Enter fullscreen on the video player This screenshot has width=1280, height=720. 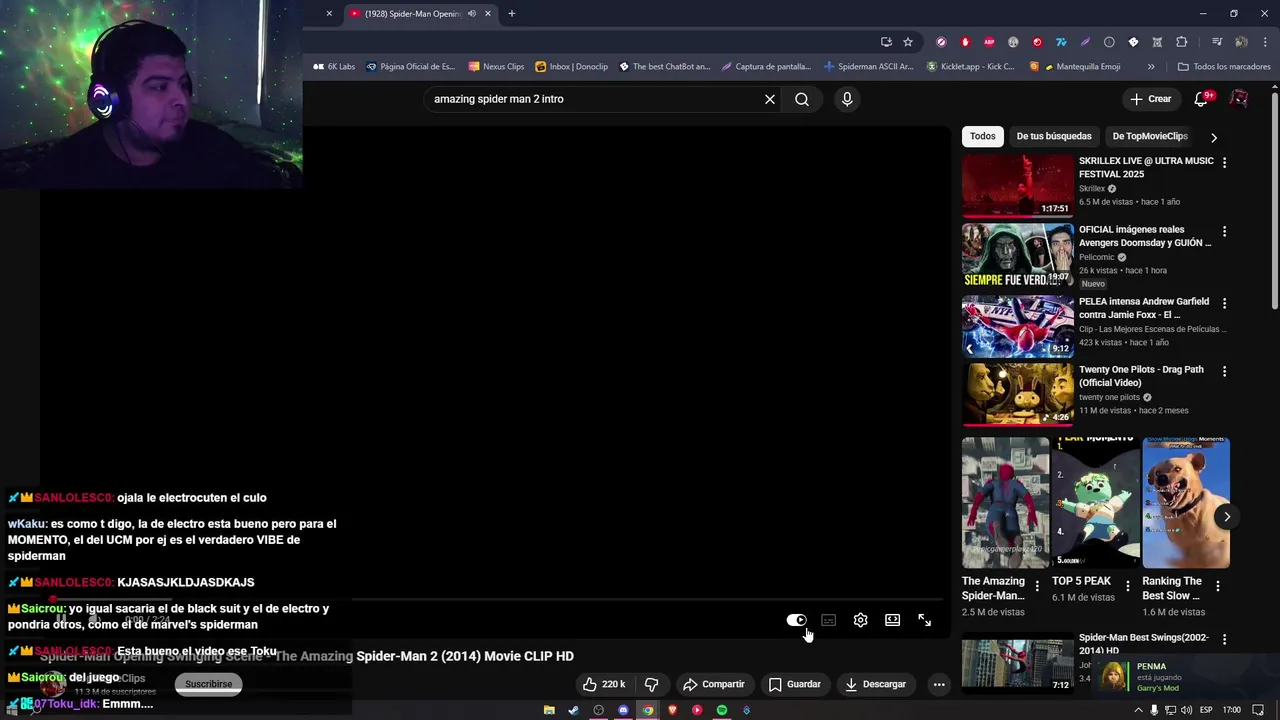tap(924, 620)
